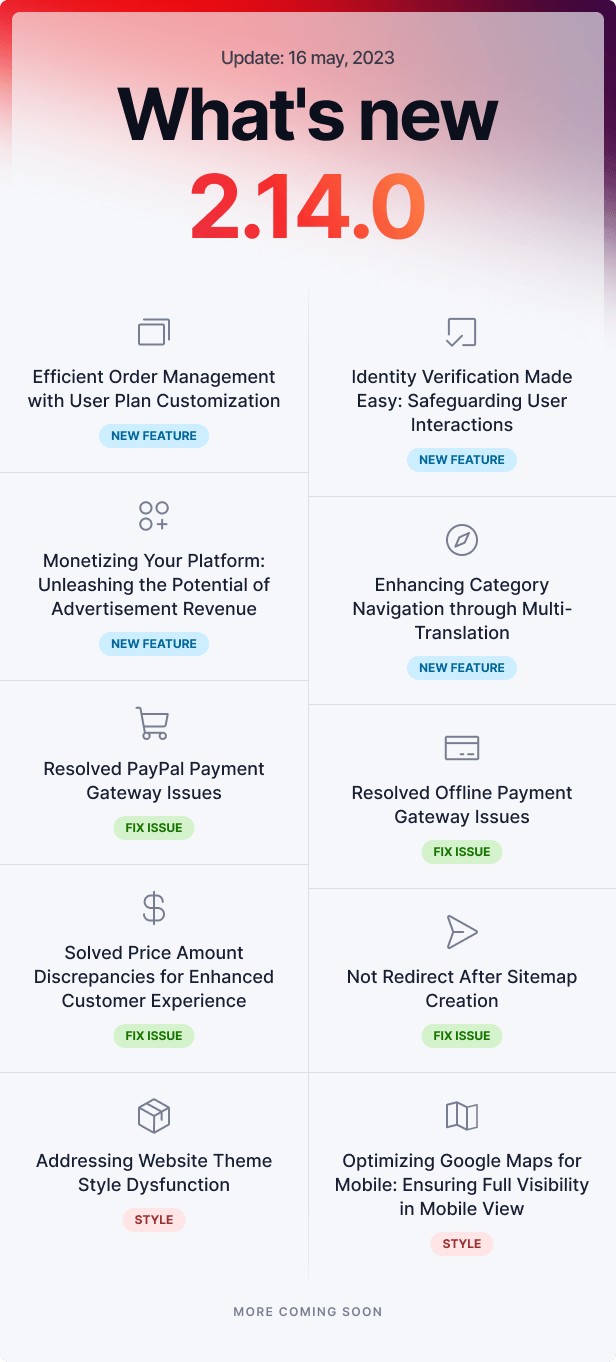616x1362 pixels.
Task: Select NEW FEATURE badge under Multi-Translation
Action: 461,668
